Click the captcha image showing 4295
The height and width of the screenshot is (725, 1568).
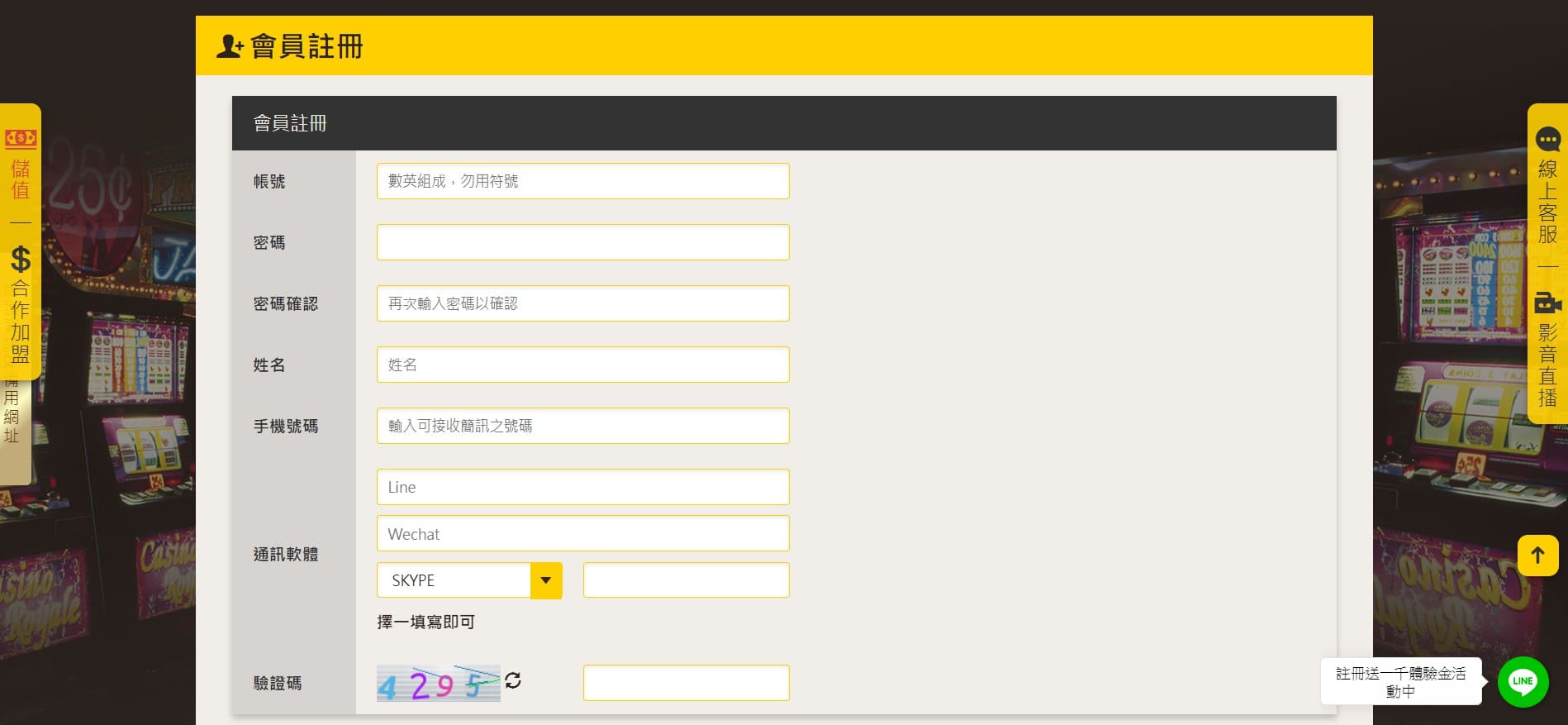click(439, 684)
